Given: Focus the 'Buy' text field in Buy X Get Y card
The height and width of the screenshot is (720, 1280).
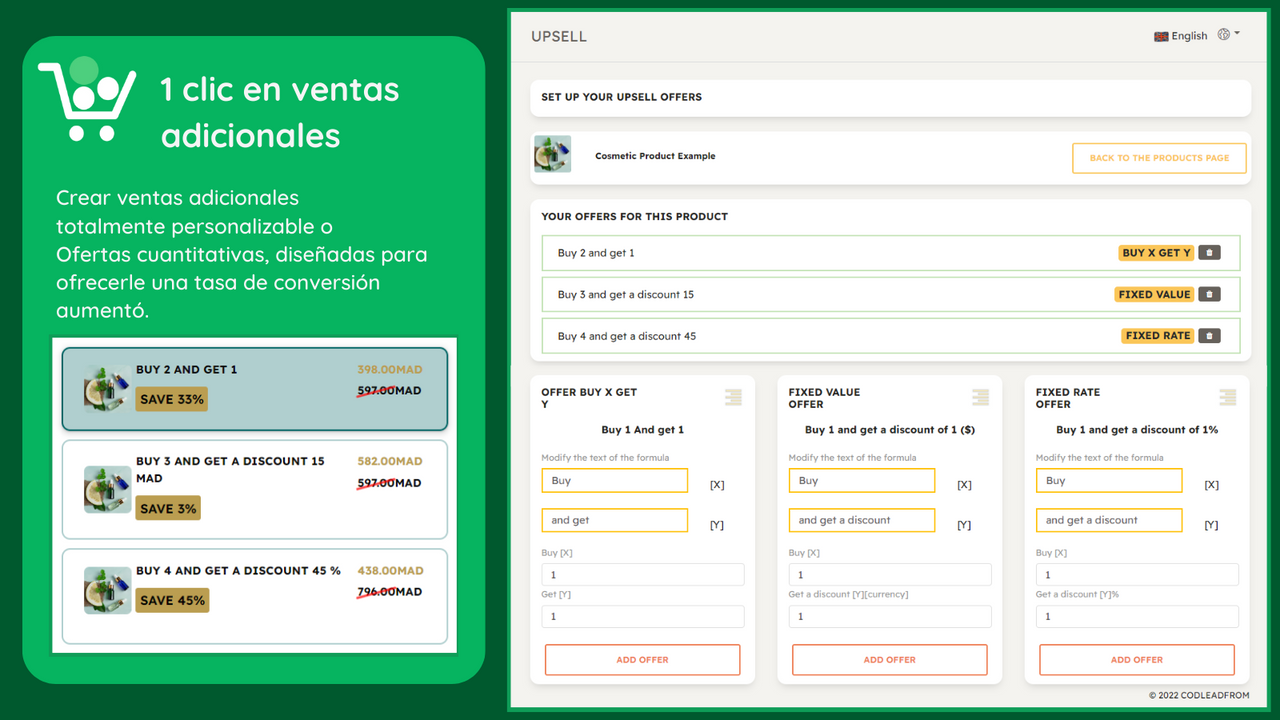Looking at the screenshot, I should click(x=615, y=481).
